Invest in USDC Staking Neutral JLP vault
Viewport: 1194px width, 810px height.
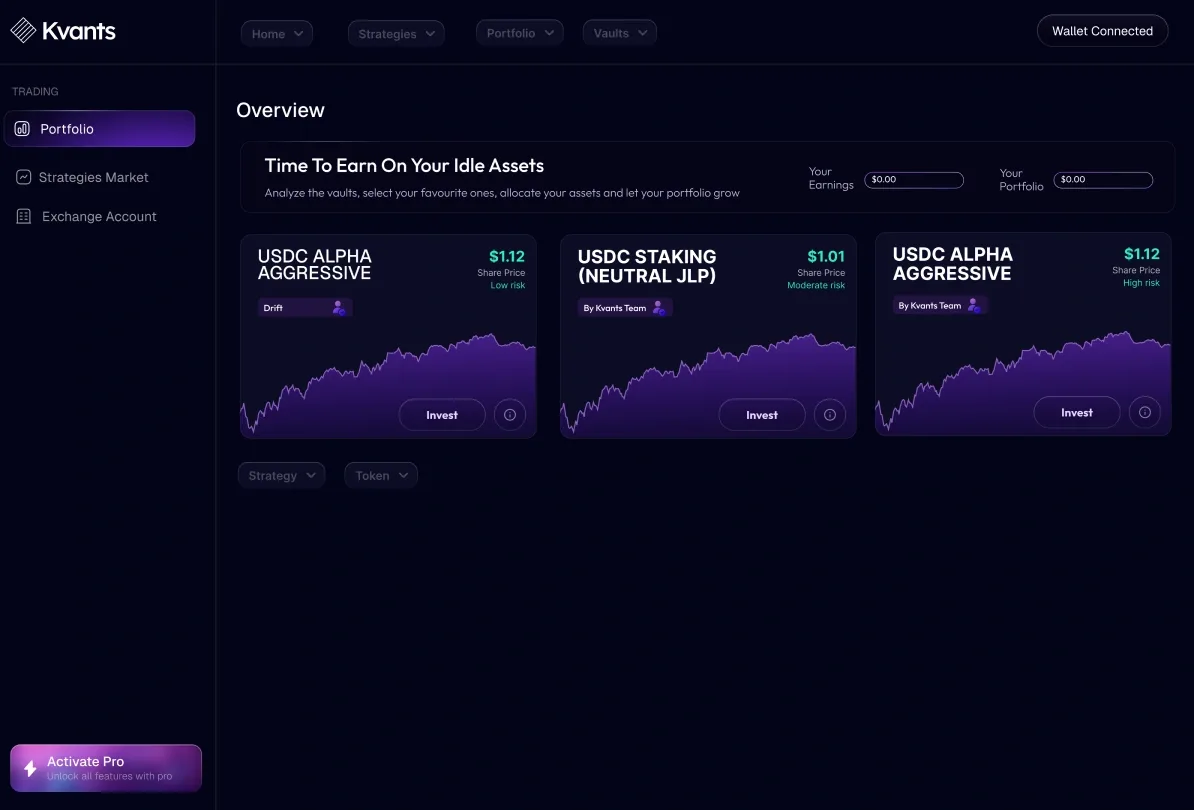click(762, 415)
